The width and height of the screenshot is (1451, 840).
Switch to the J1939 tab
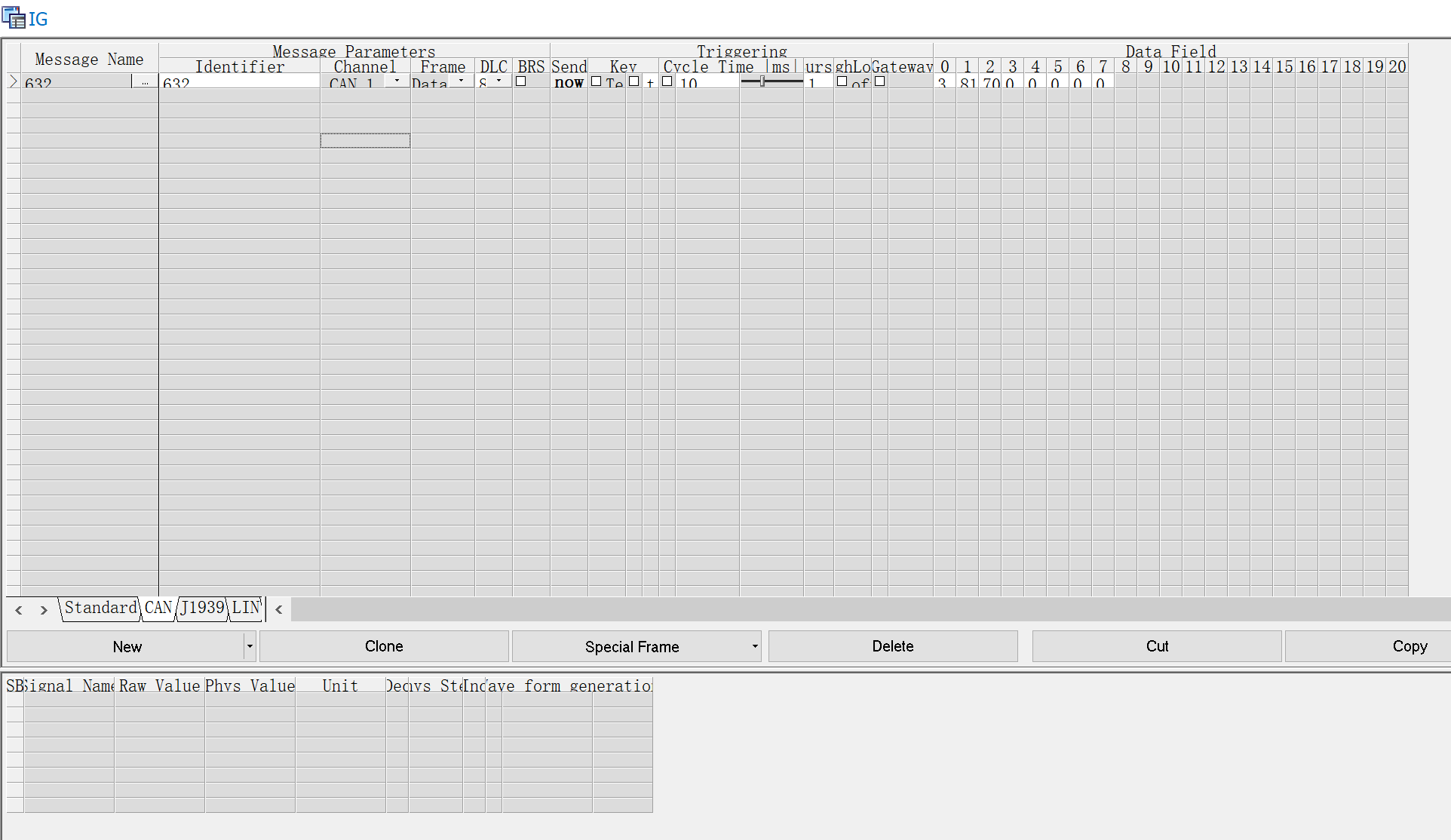(202, 608)
